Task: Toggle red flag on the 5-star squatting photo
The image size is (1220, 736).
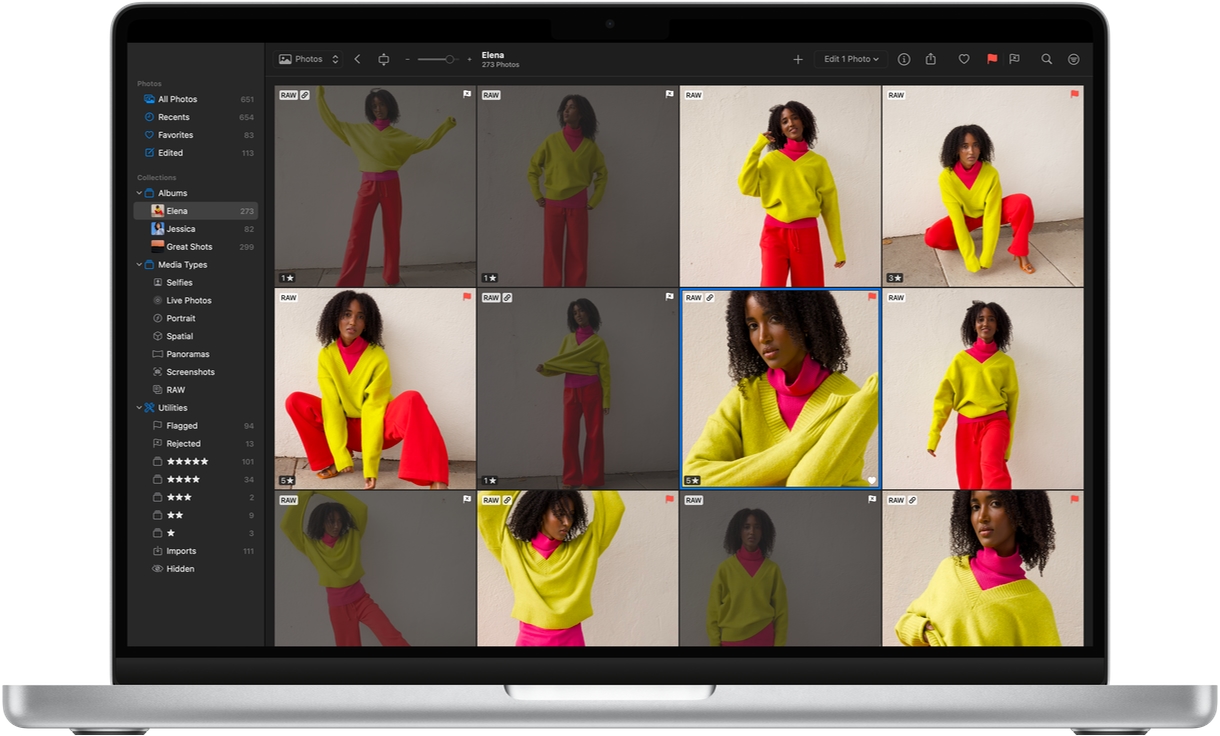Action: 467,297
